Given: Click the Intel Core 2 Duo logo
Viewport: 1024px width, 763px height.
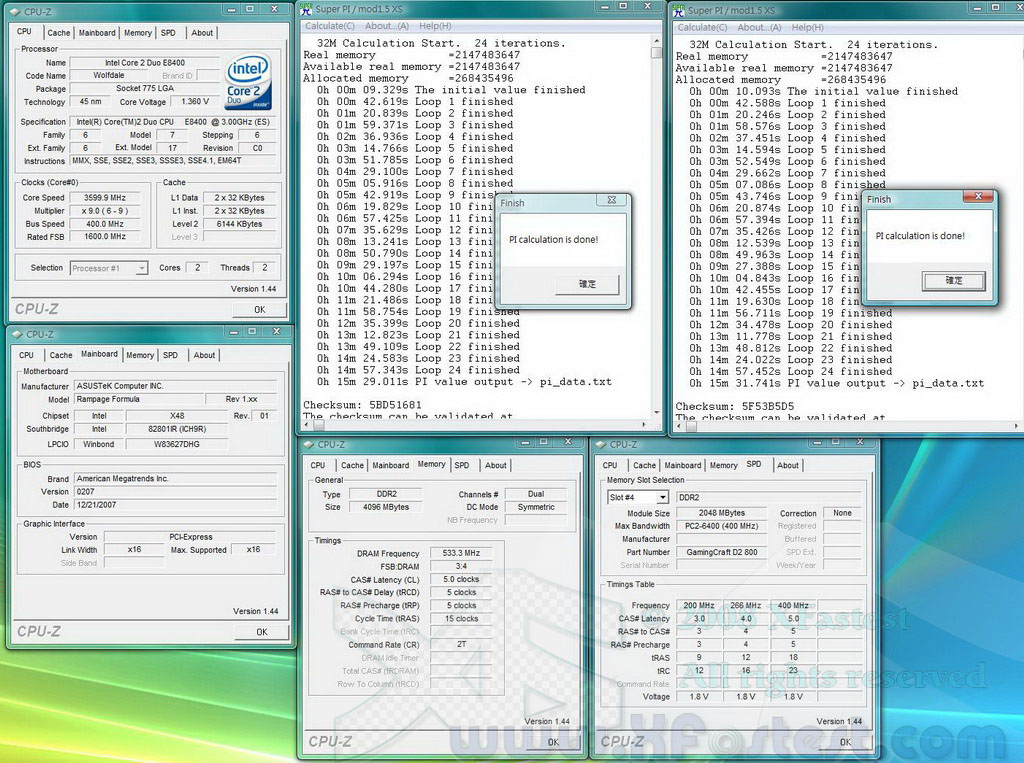Looking at the screenshot, I should [248, 83].
